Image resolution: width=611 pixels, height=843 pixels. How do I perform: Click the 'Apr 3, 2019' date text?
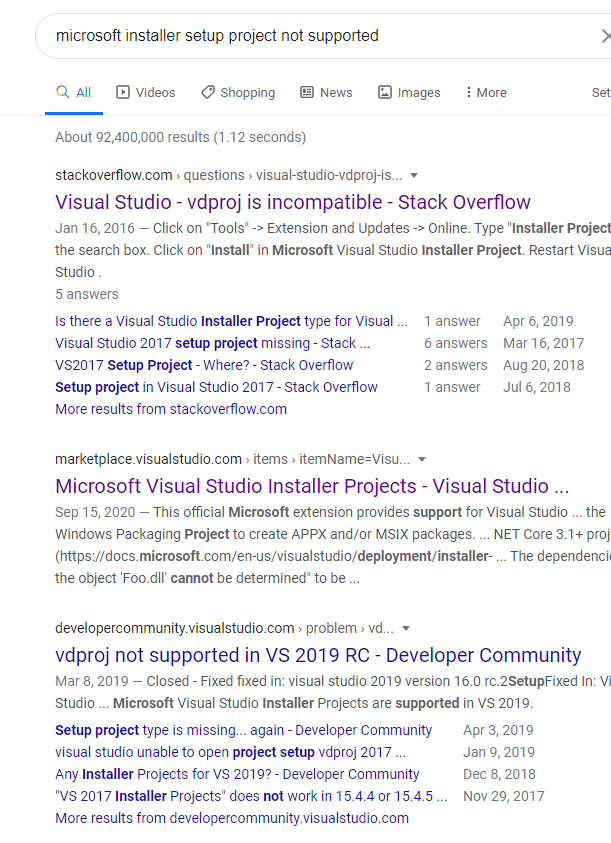coord(498,730)
